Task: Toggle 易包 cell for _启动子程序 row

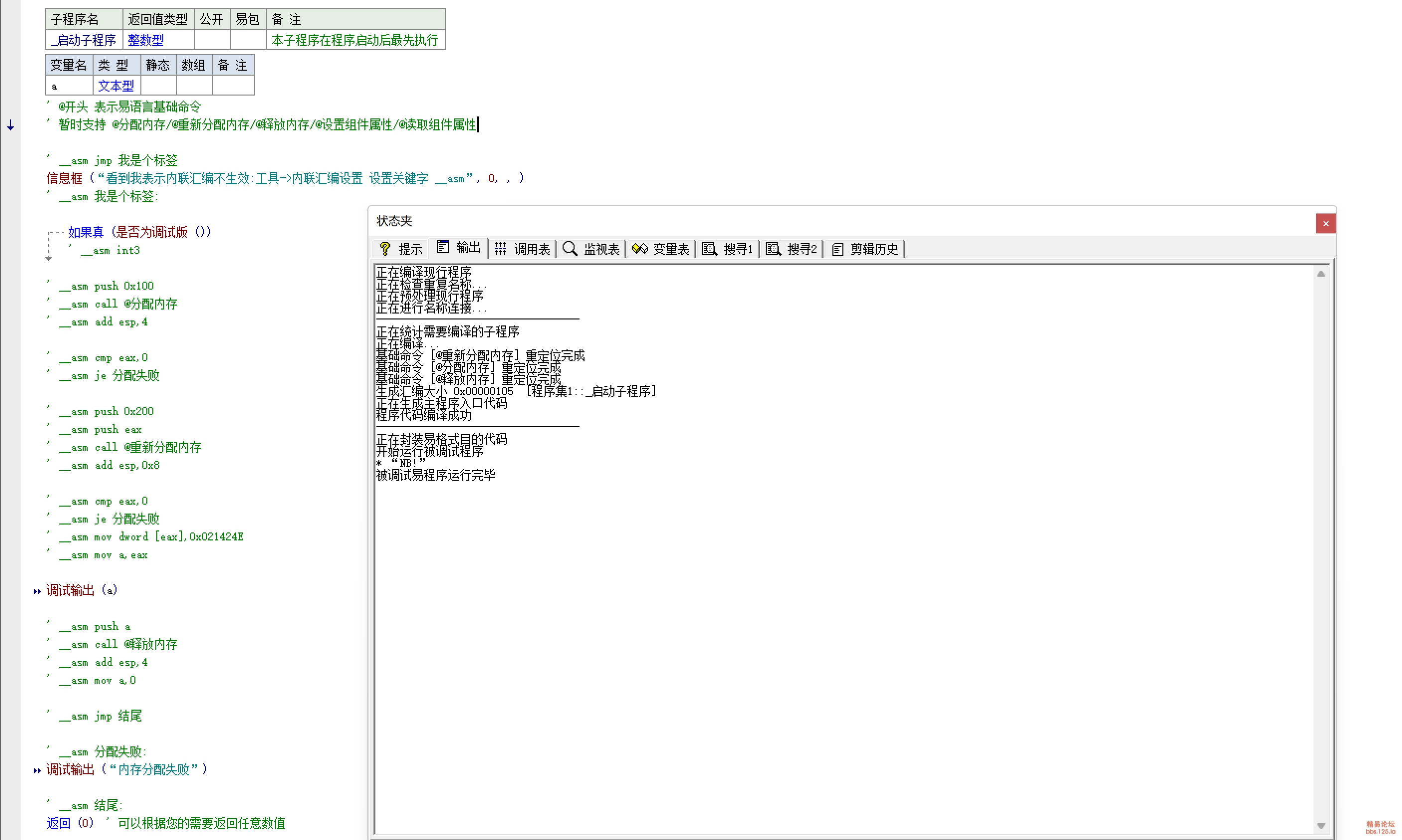Action: [x=247, y=40]
